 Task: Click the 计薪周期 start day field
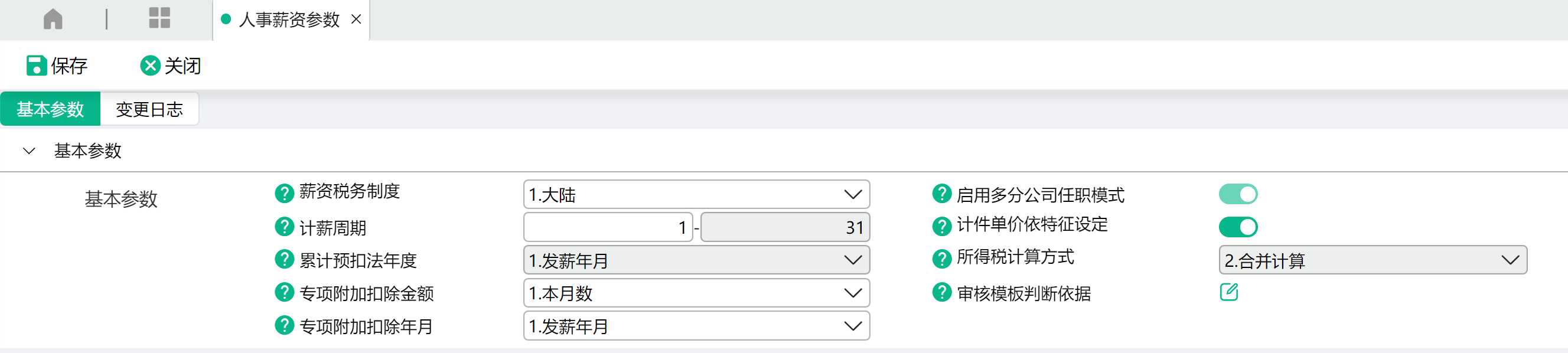608,228
